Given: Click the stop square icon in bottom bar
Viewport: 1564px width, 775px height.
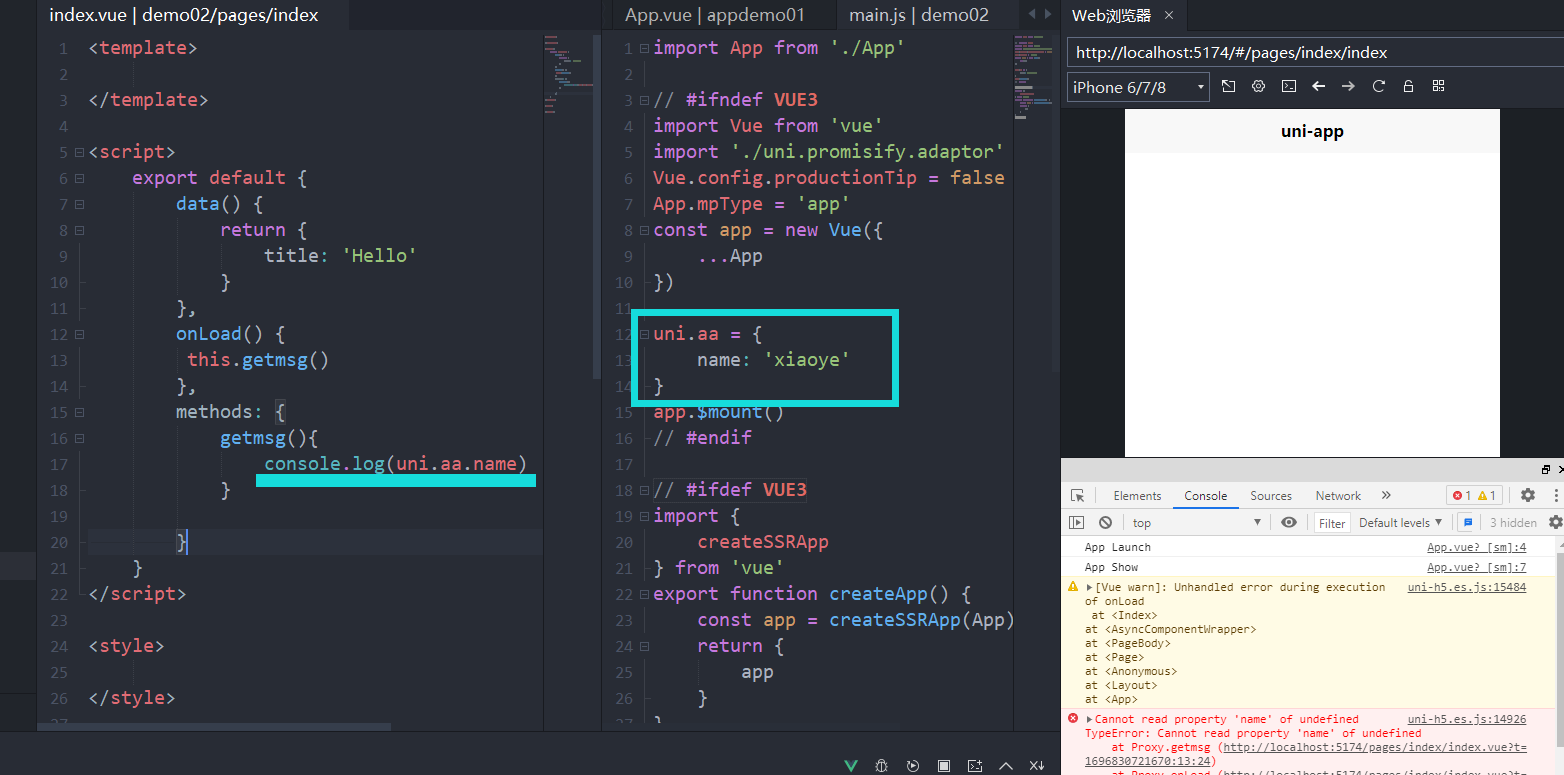Looking at the screenshot, I should 943,766.
